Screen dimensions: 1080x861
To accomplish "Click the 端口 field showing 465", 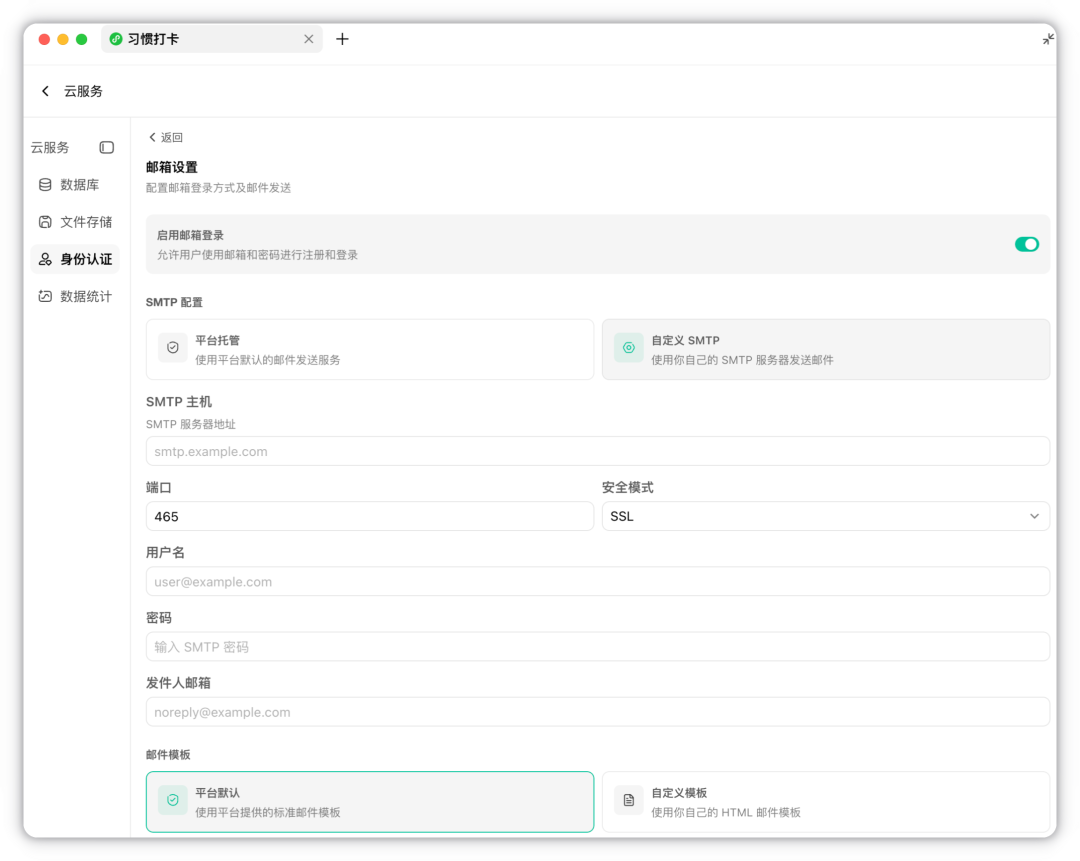I will [370, 516].
